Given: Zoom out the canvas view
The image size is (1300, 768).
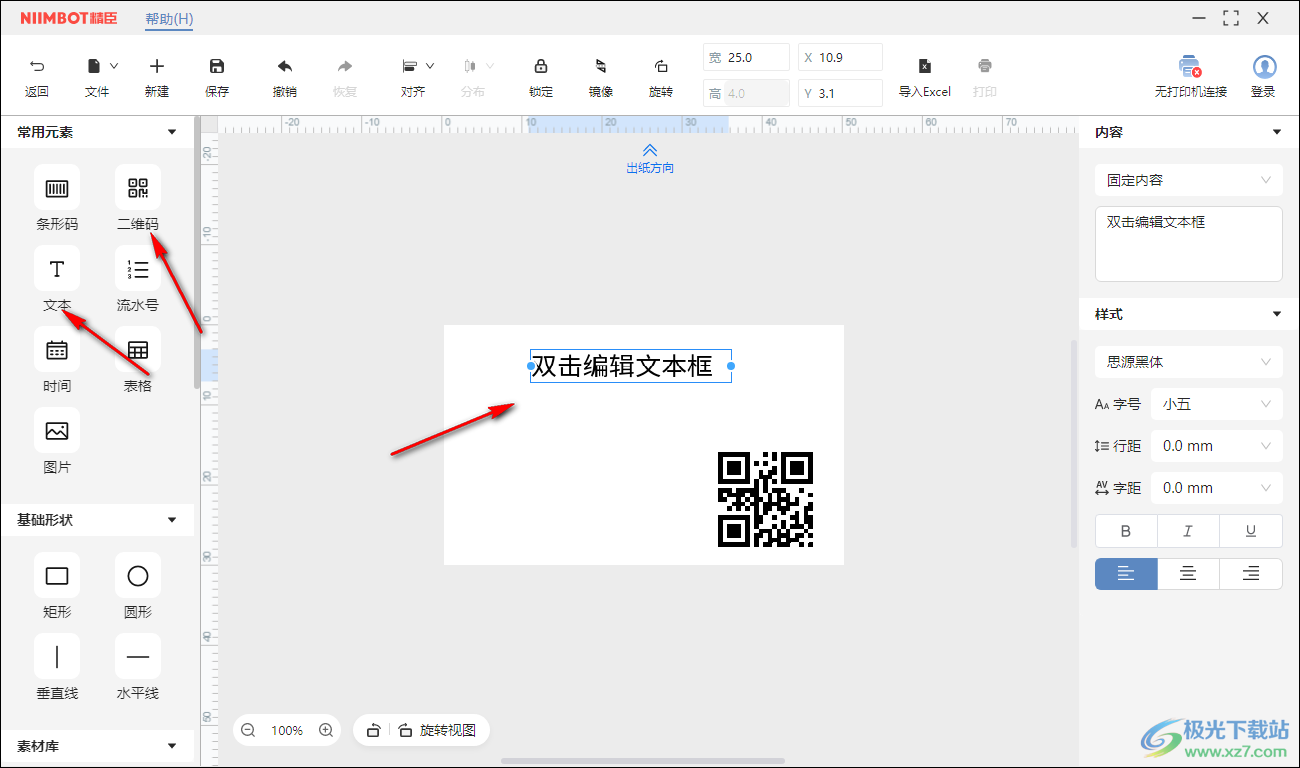Looking at the screenshot, I should click(248, 730).
